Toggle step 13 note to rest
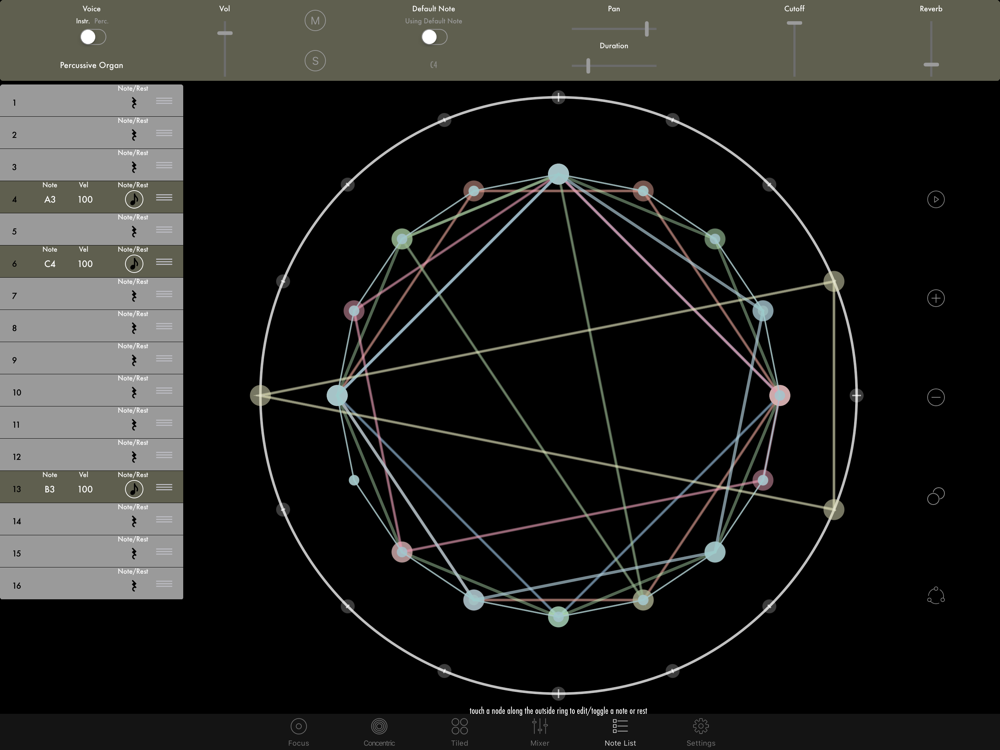Viewport: 1000px width, 750px height. [133, 490]
